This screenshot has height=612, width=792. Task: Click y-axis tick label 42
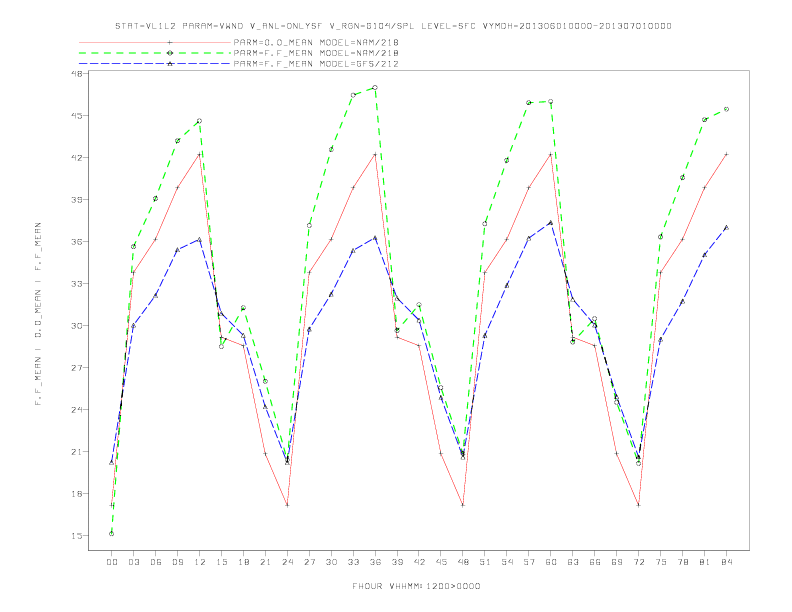pos(77,158)
